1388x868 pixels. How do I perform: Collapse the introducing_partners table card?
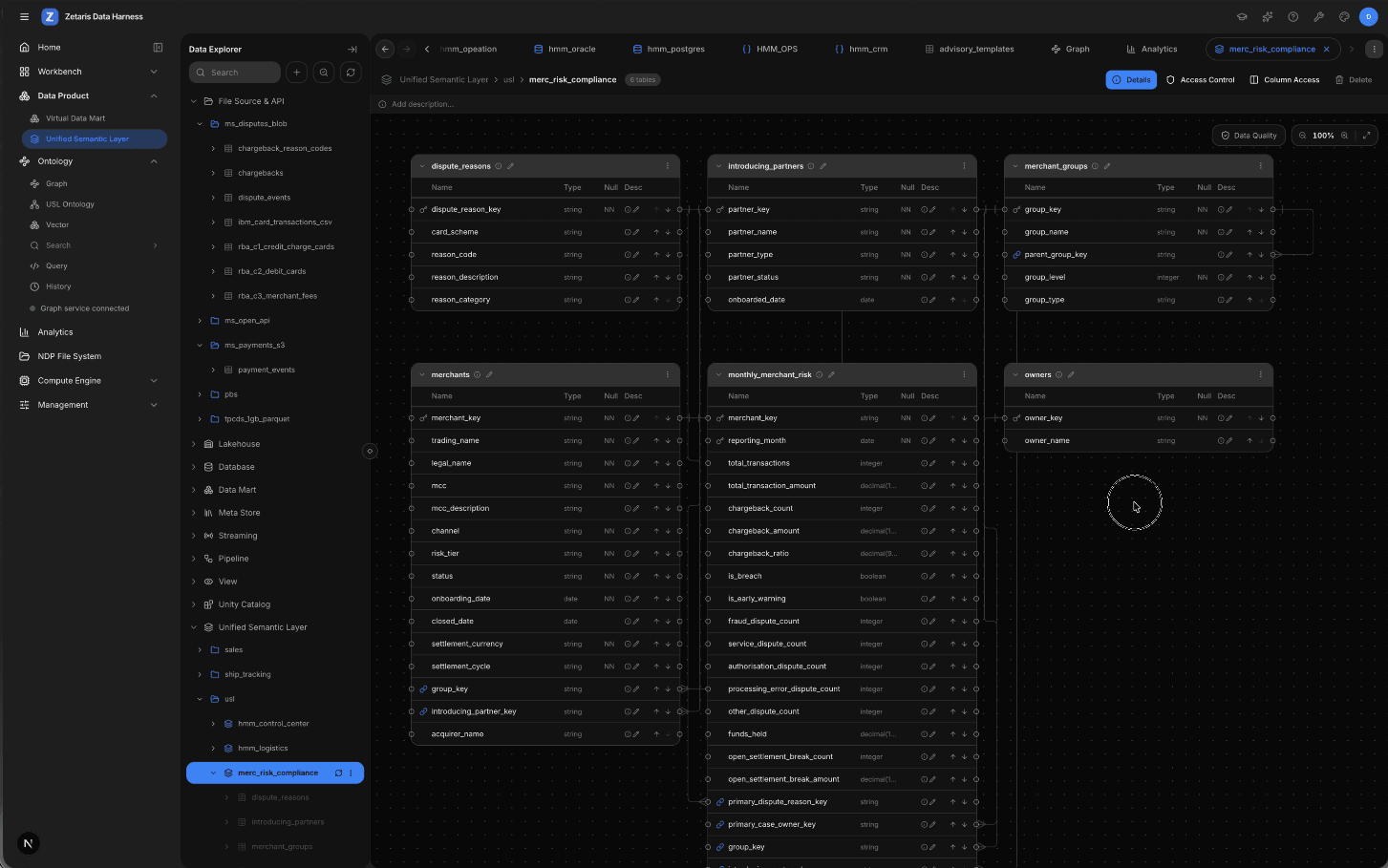(x=718, y=166)
